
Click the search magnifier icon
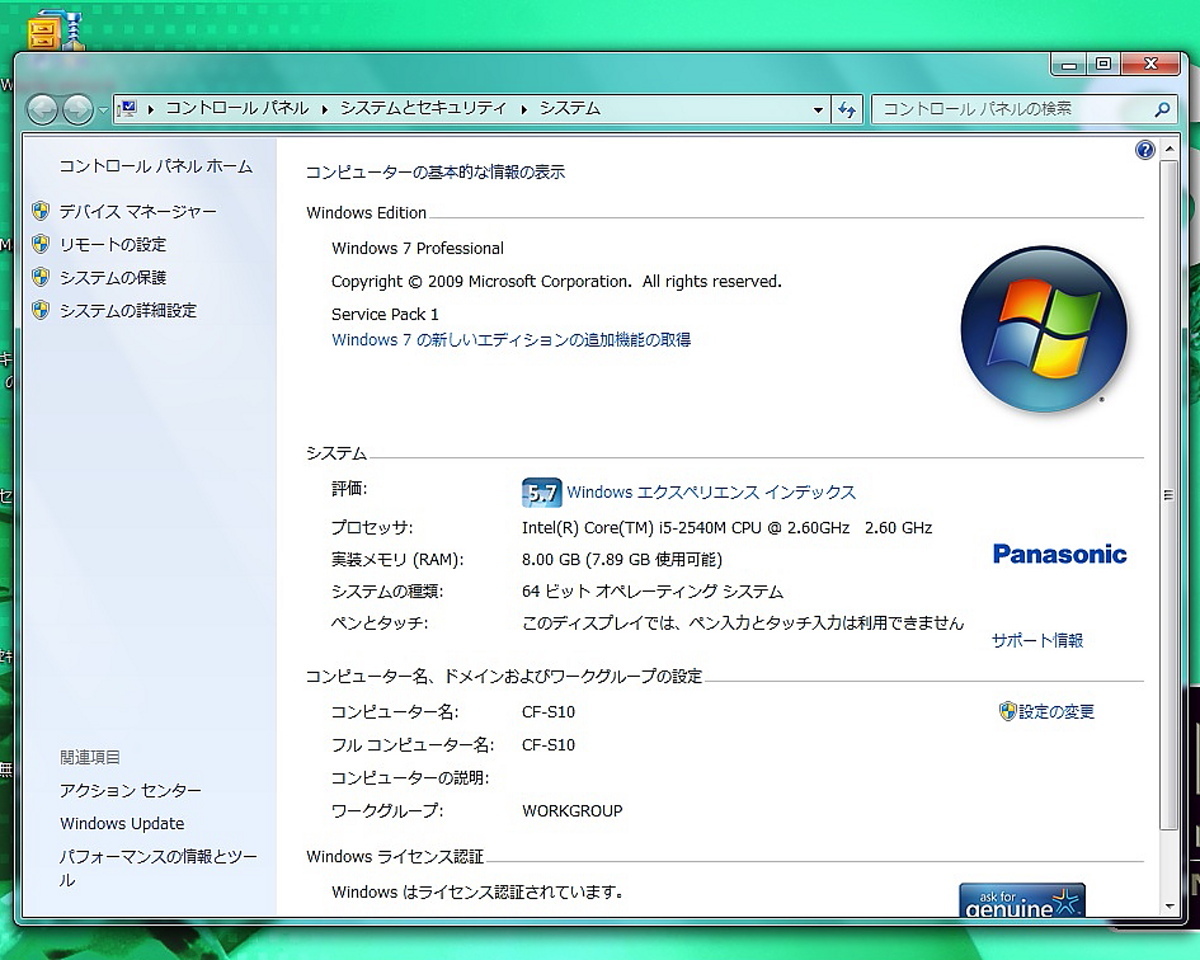click(1162, 109)
